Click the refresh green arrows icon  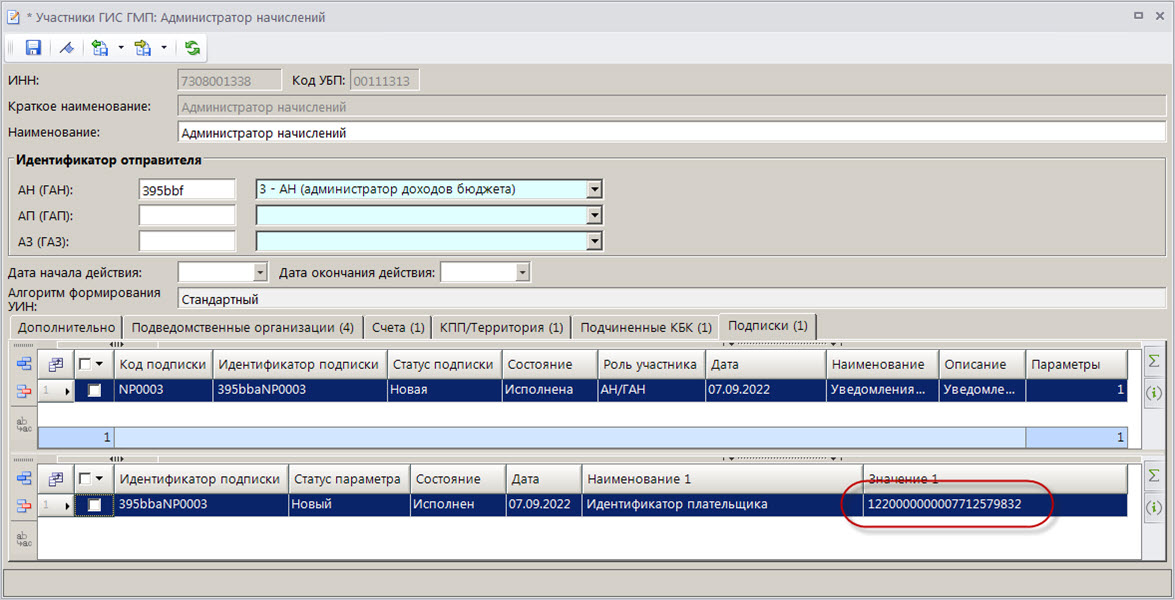pyautogui.click(x=192, y=48)
